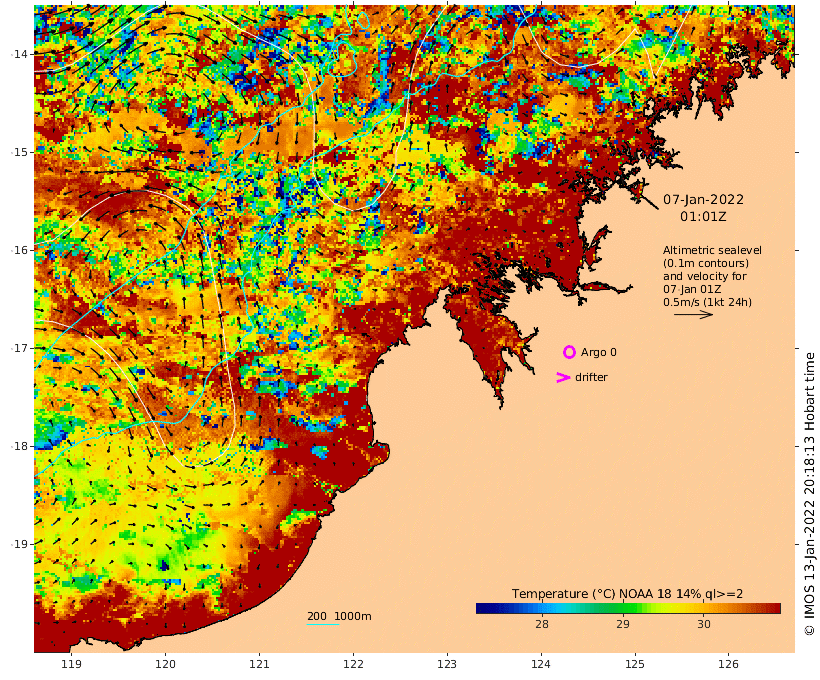Click the colorbar tick label '28'
The height and width of the screenshot is (680, 820).
pyautogui.click(x=541, y=624)
